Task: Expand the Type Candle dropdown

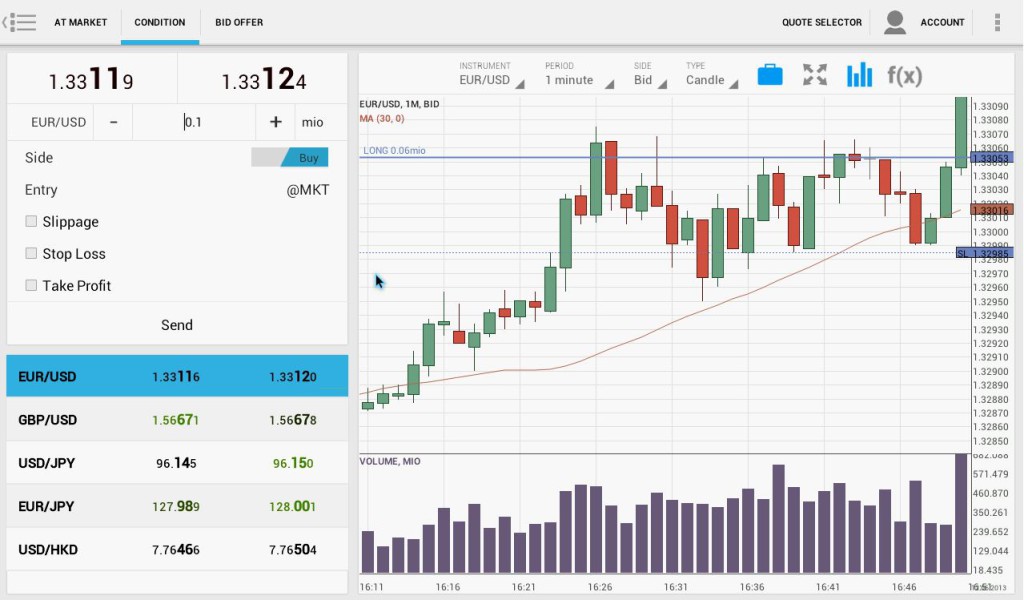Action: tap(711, 75)
